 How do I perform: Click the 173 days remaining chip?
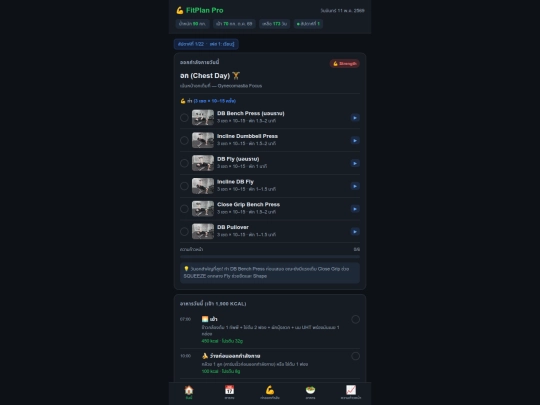click(274, 24)
